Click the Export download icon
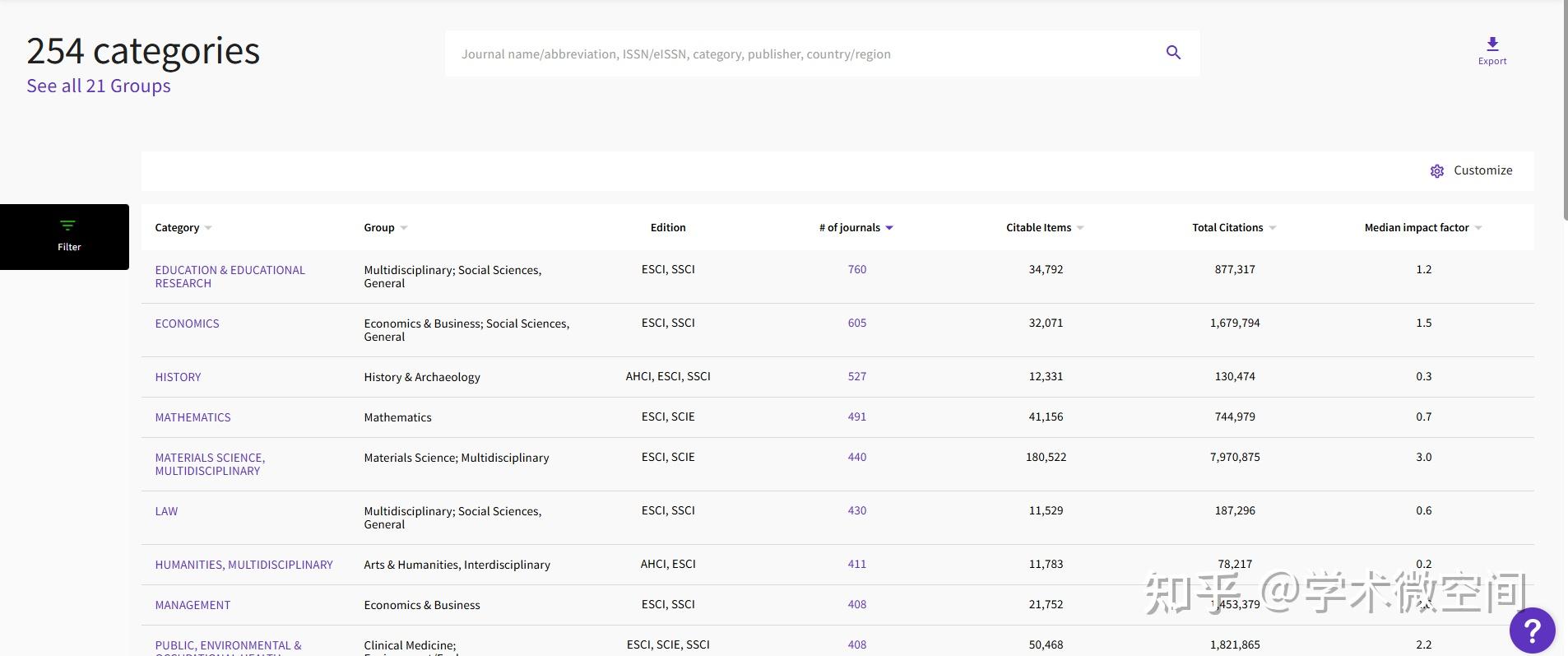This screenshot has width=1568, height=656. click(1491, 44)
